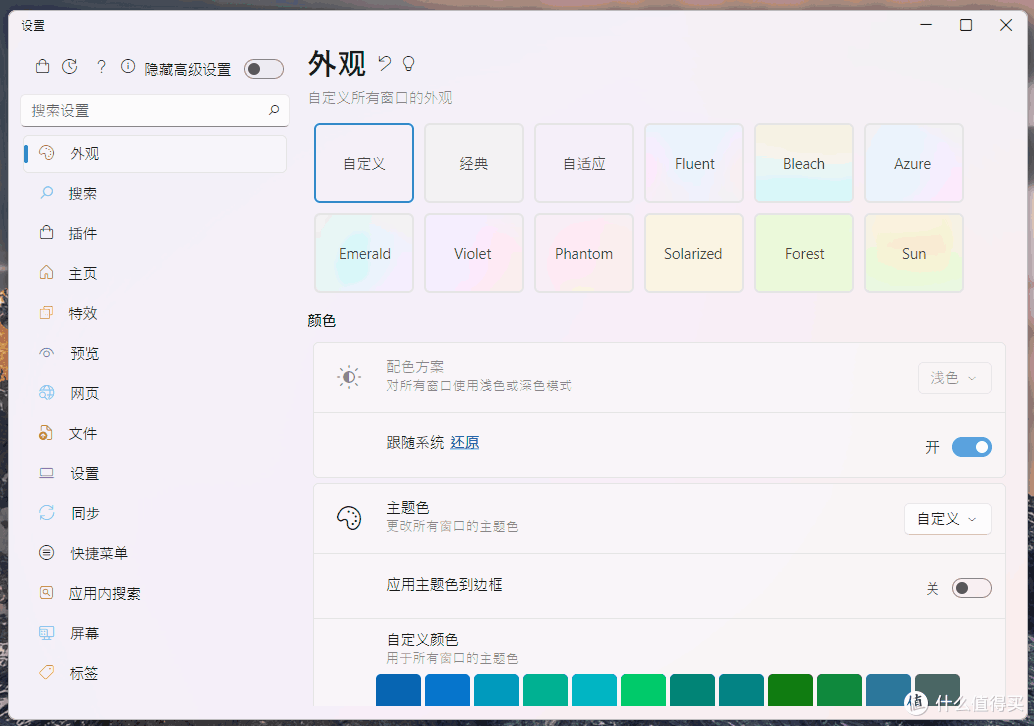Viewport: 1034px width, 726px height.
Task: Click the palette icon in 主题色 row
Action: (349, 518)
